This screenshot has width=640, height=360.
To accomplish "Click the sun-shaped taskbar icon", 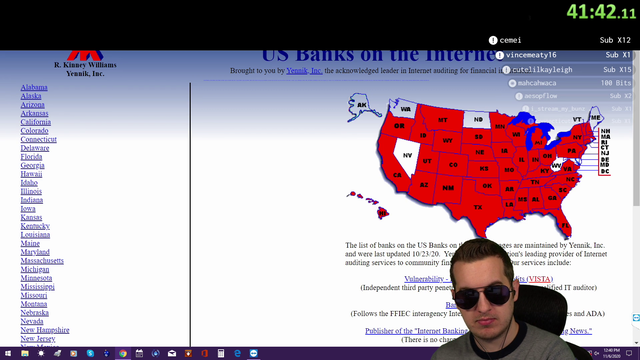I will click(41, 353).
